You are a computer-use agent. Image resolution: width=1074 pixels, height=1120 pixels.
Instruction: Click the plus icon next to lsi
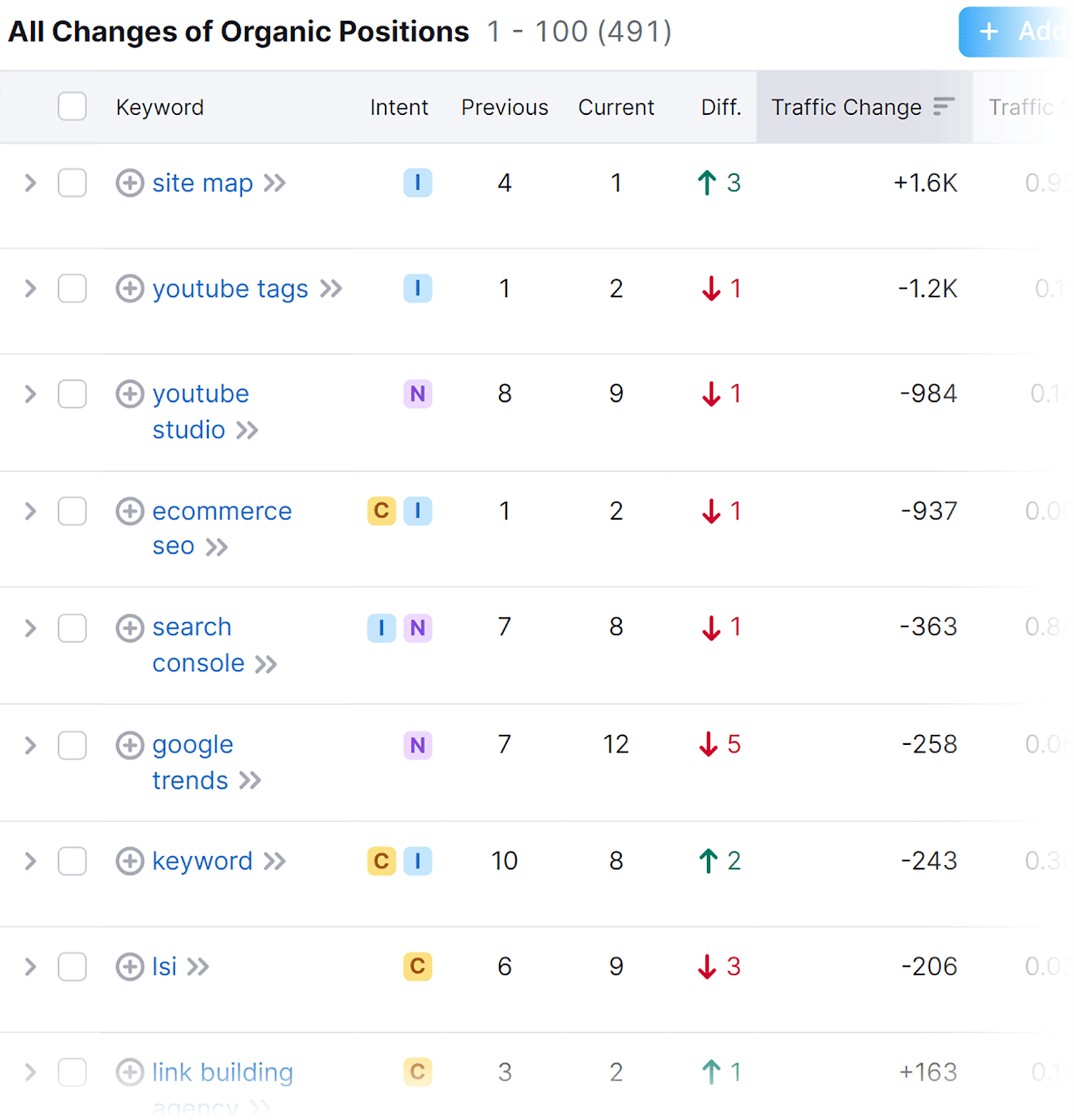[130, 967]
